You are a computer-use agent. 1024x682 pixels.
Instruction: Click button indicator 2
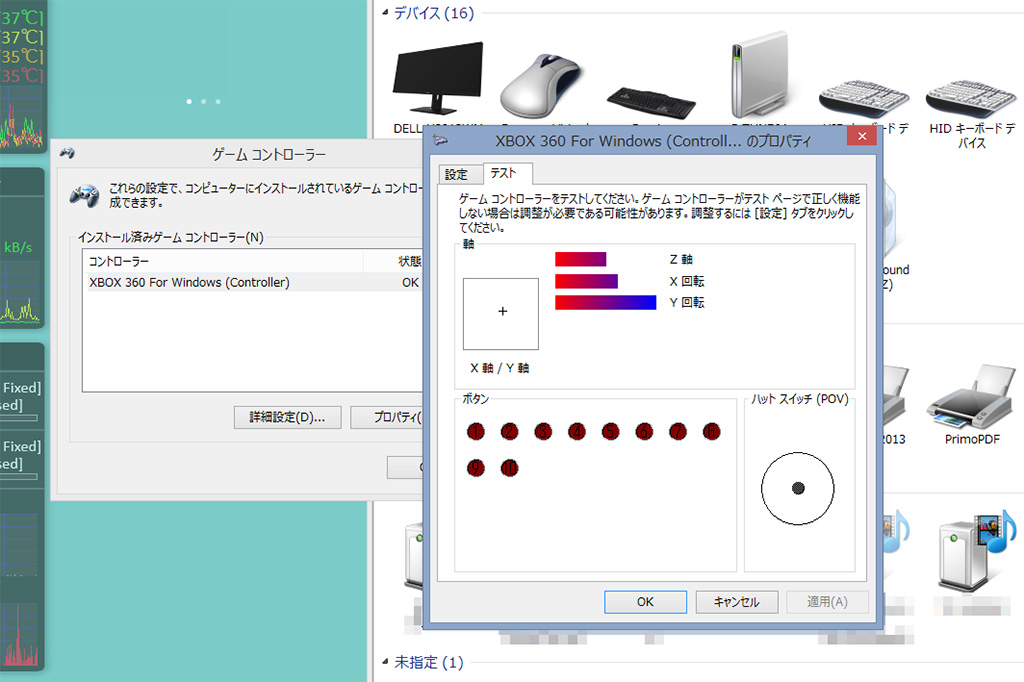509,431
